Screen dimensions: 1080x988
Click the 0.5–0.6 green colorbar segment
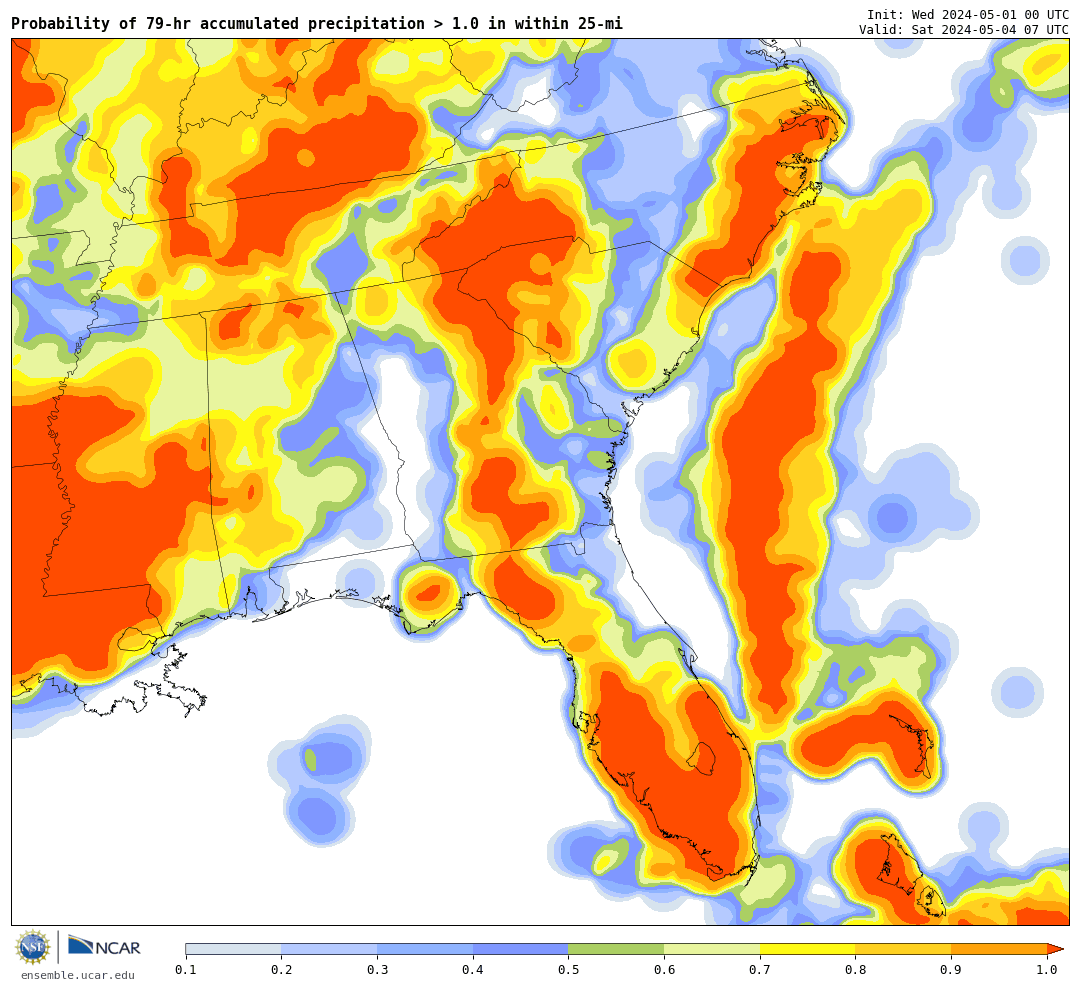click(x=616, y=949)
